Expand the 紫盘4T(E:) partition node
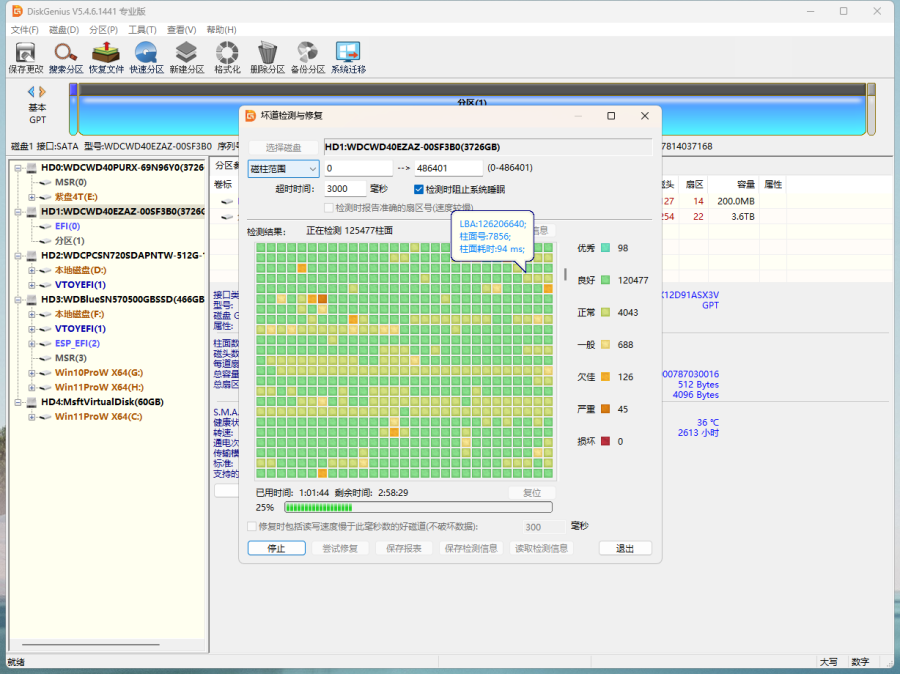 [32, 197]
